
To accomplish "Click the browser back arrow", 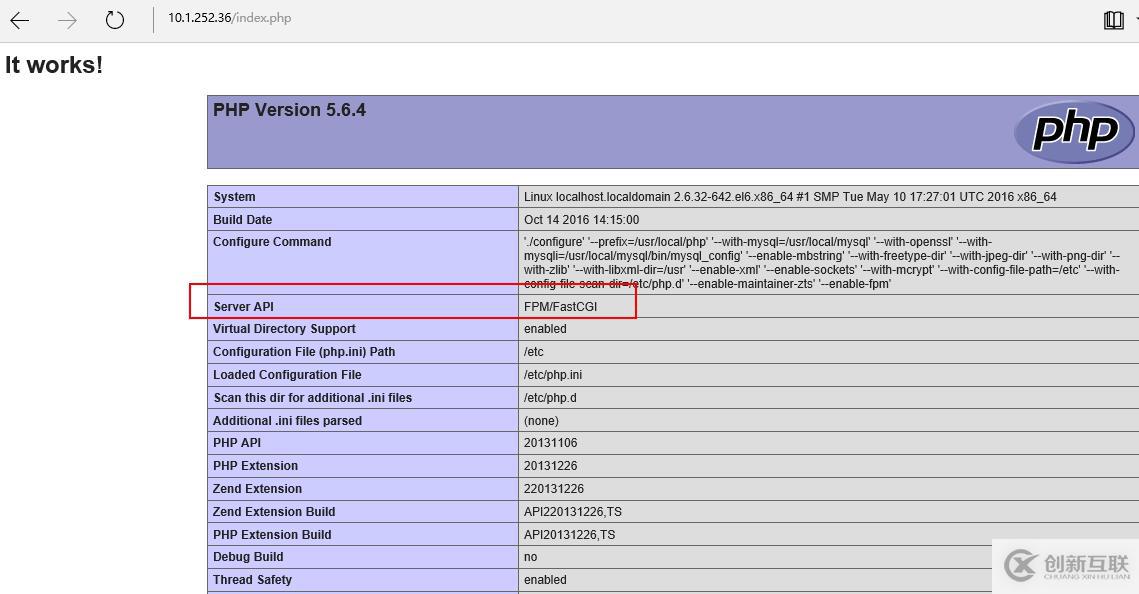I will 19,19.
